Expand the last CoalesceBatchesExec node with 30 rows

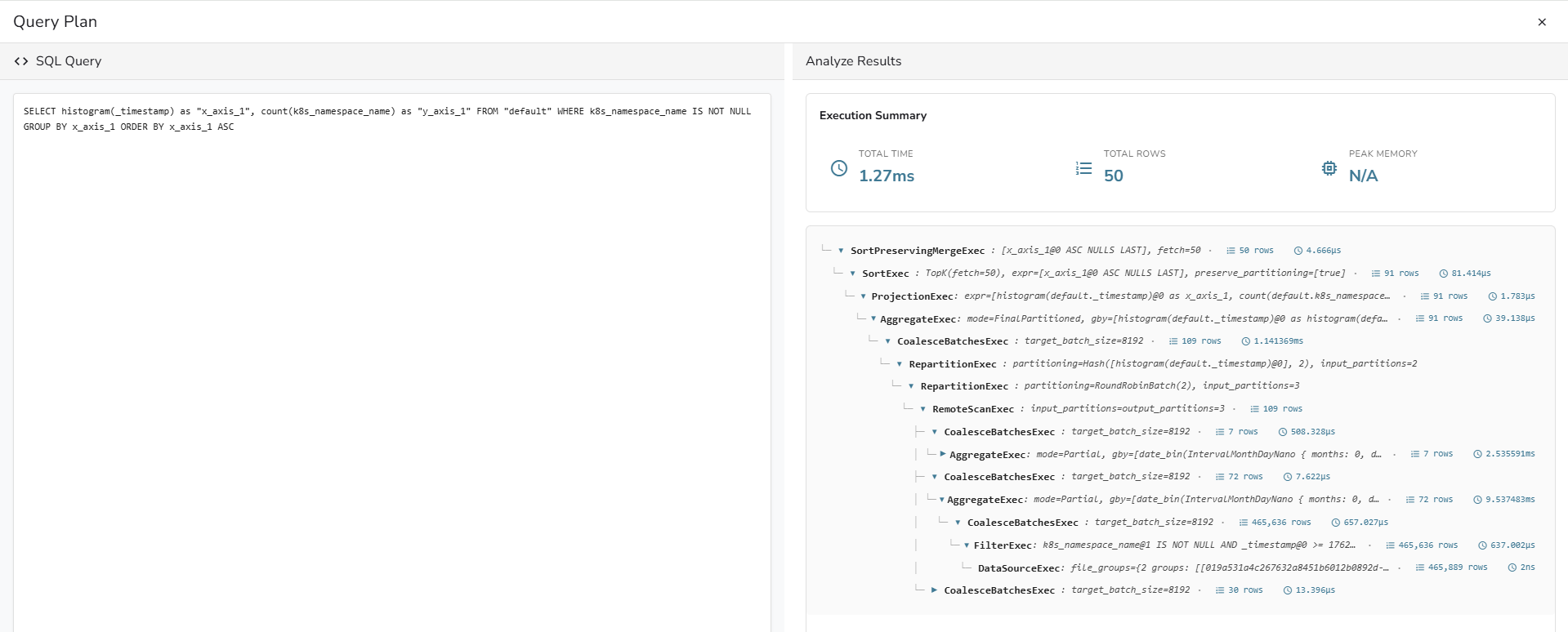pyautogui.click(x=934, y=590)
